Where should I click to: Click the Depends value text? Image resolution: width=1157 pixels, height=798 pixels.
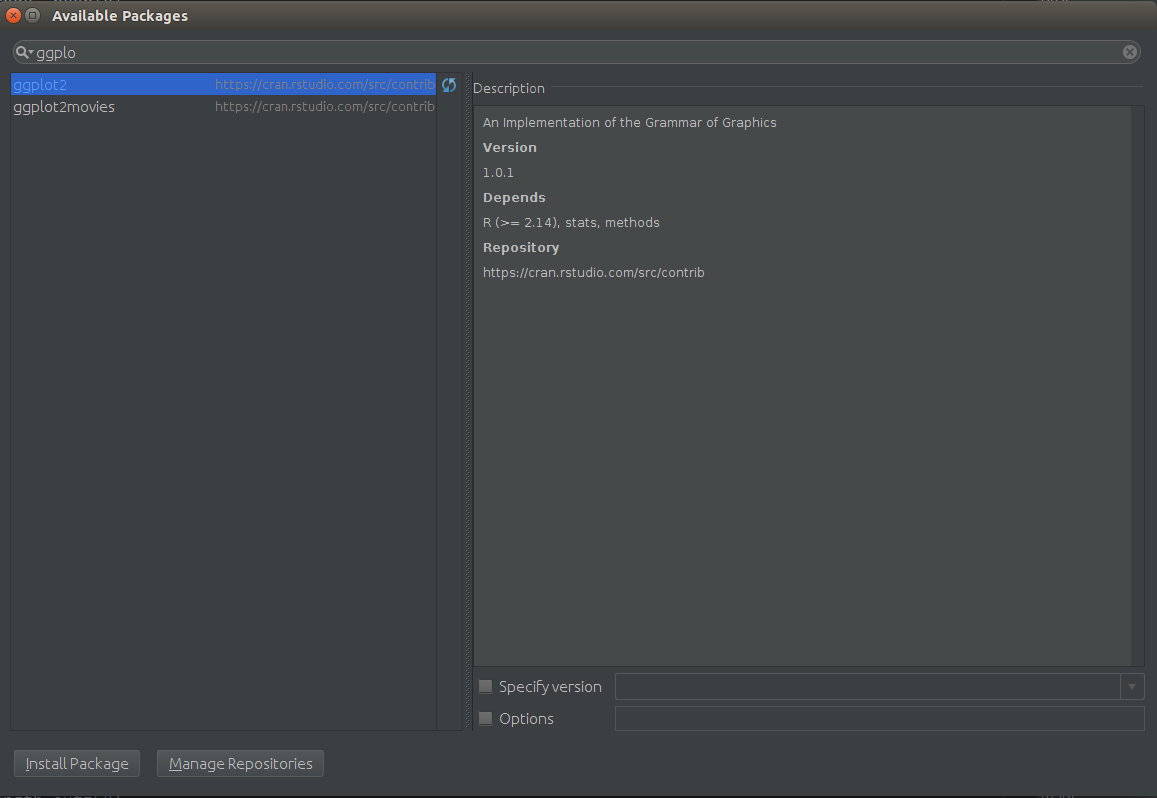coord(571,222)
